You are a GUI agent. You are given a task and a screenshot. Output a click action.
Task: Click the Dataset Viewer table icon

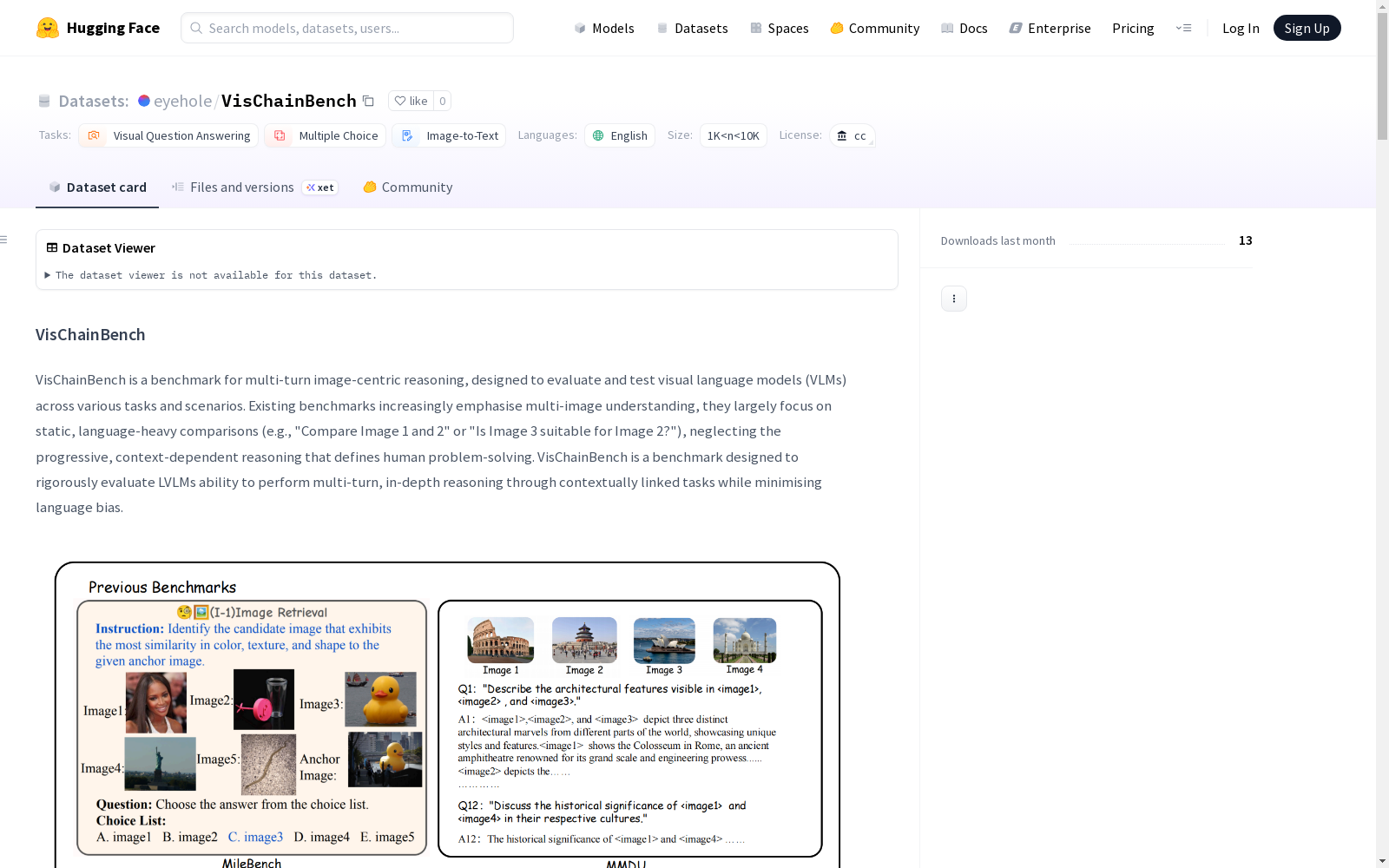(52, 247)
